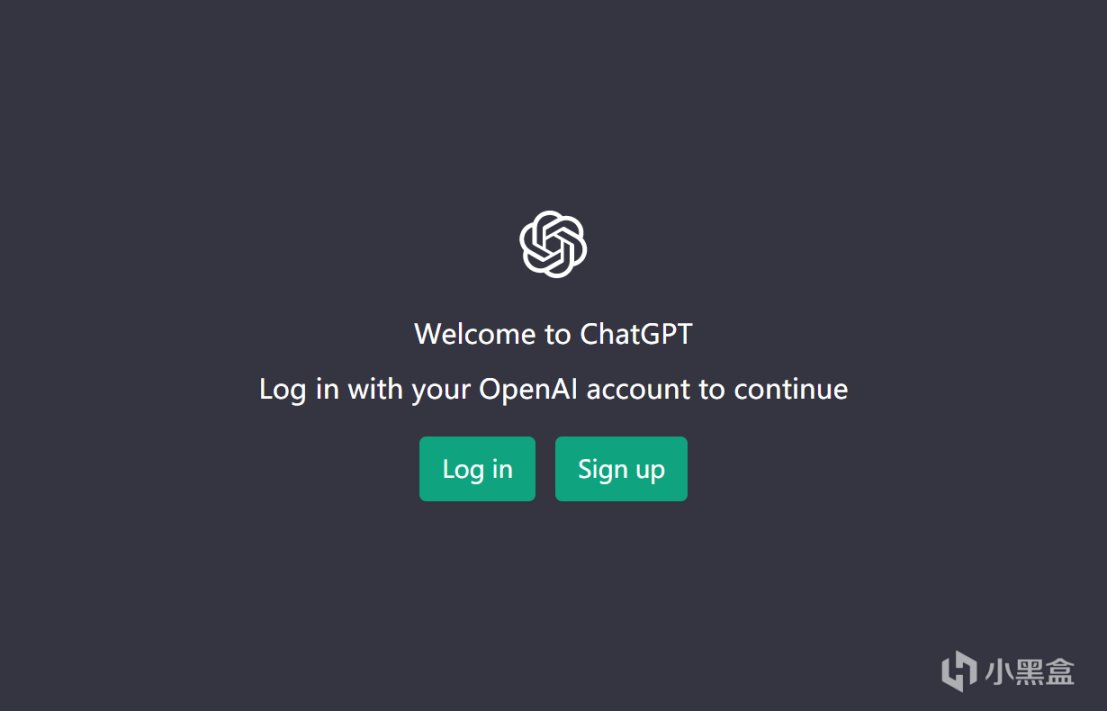Click the green Log in button
Image resolution: width=1107 pixels, height=711 pixels.
[477, 469]
